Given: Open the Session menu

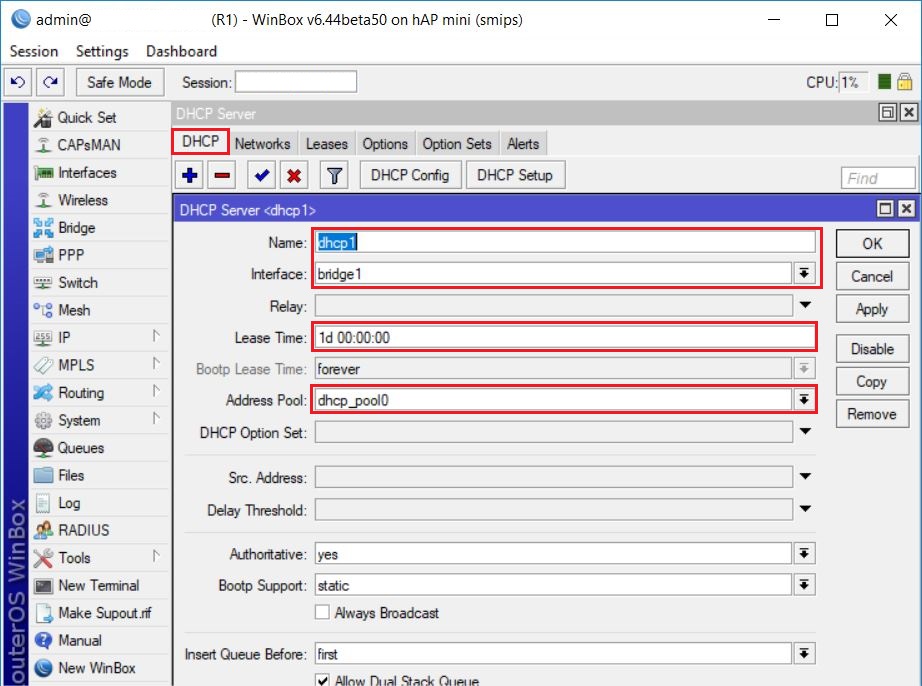Looking at the screenshot, I should coord(34,52).
